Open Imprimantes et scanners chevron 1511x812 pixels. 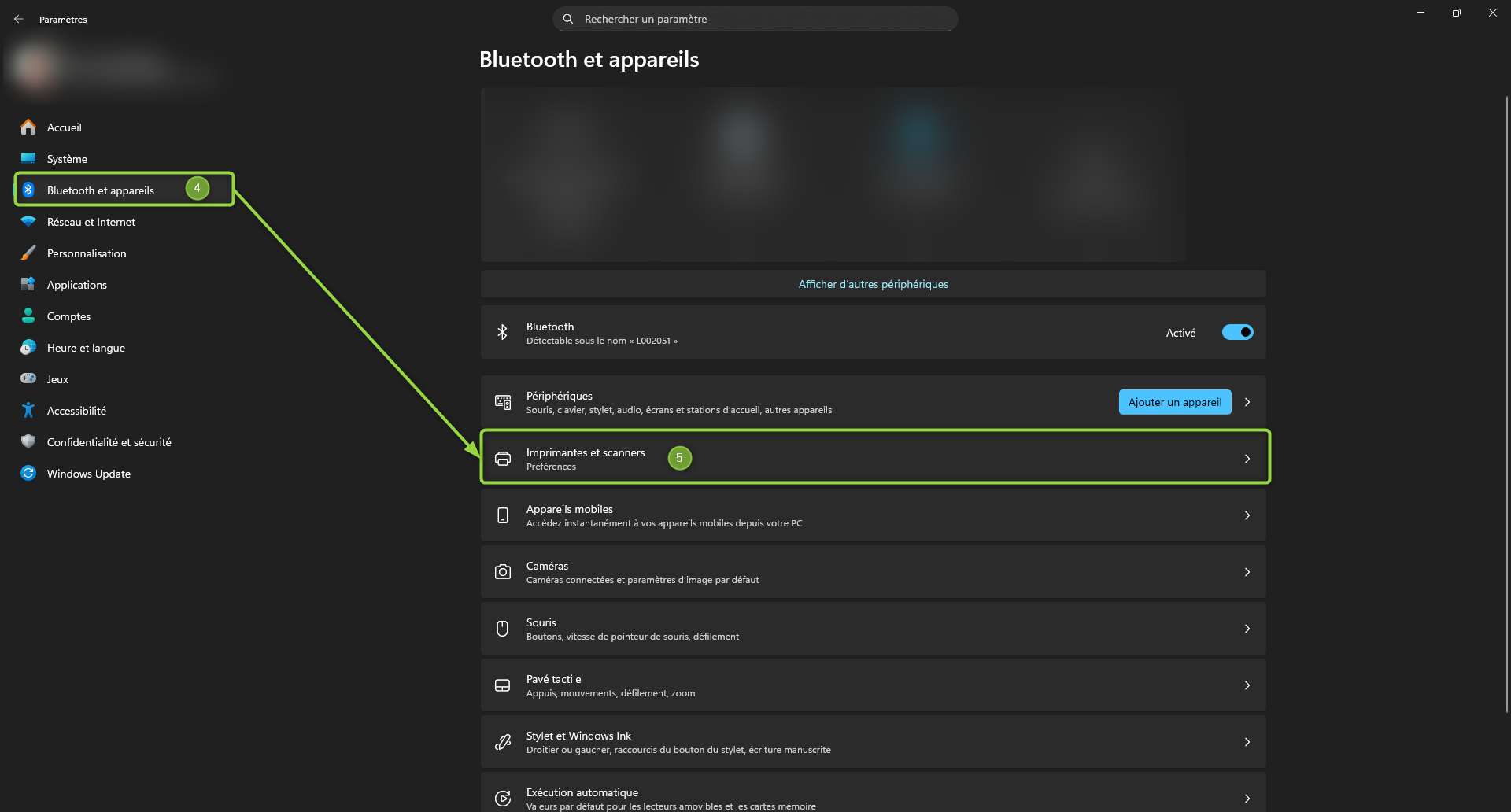pyautogui.click(x=1247, y=459)
